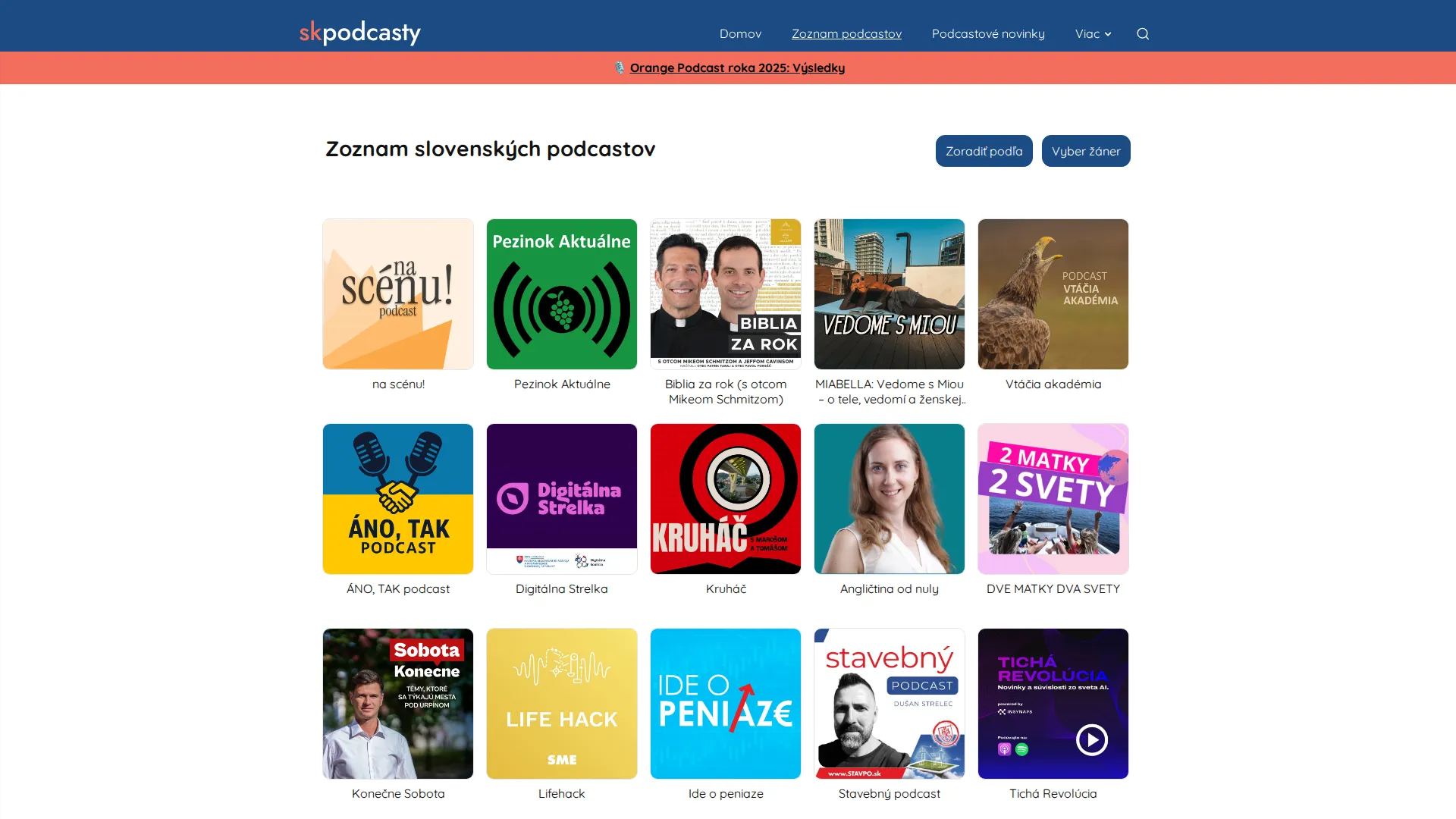The height and width of the screenshot is (819, 1456).
Task: Open the search magnifier icon
Action: [1143, 33]
